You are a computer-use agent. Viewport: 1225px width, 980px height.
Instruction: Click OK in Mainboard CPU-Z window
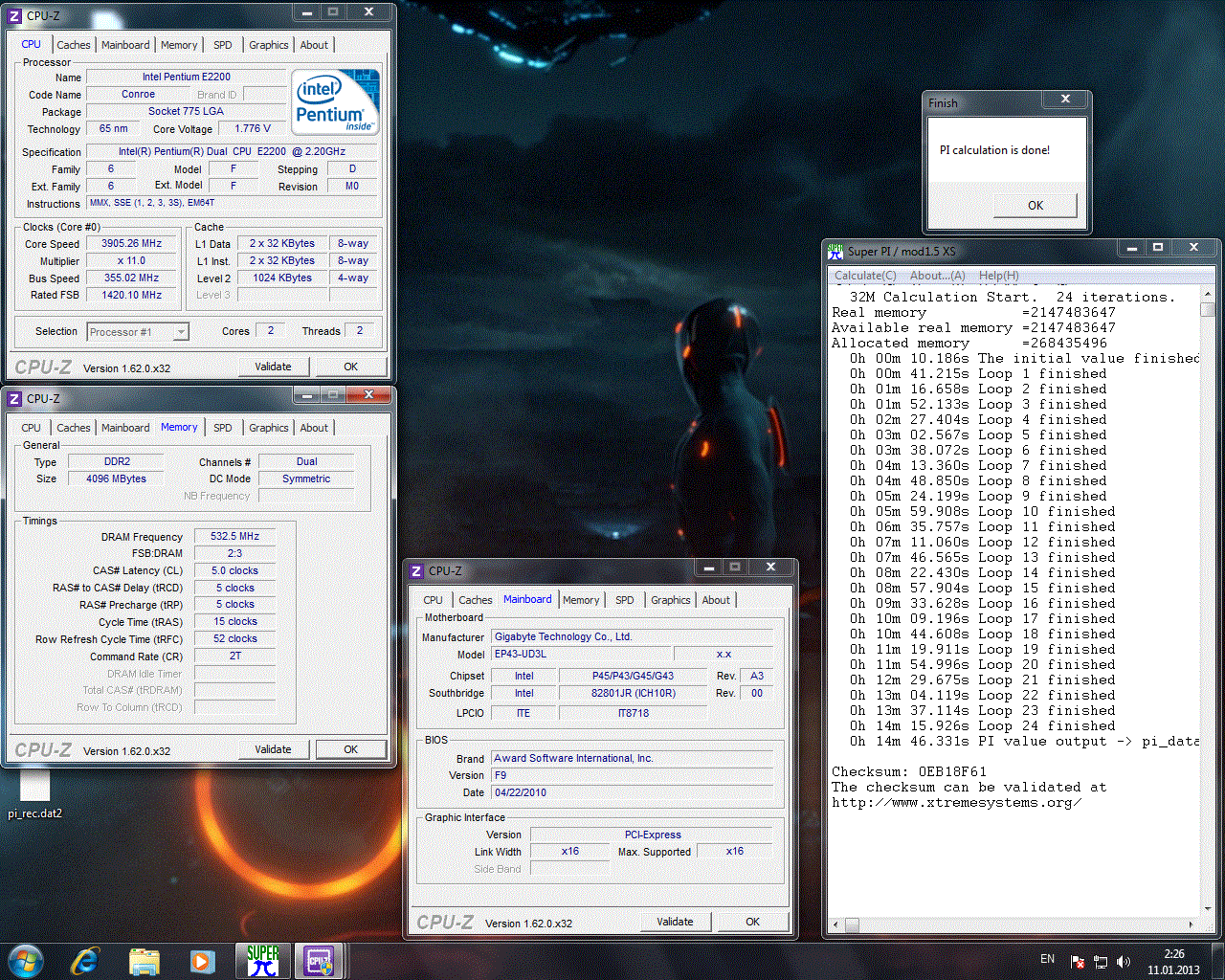pos(753,922)
